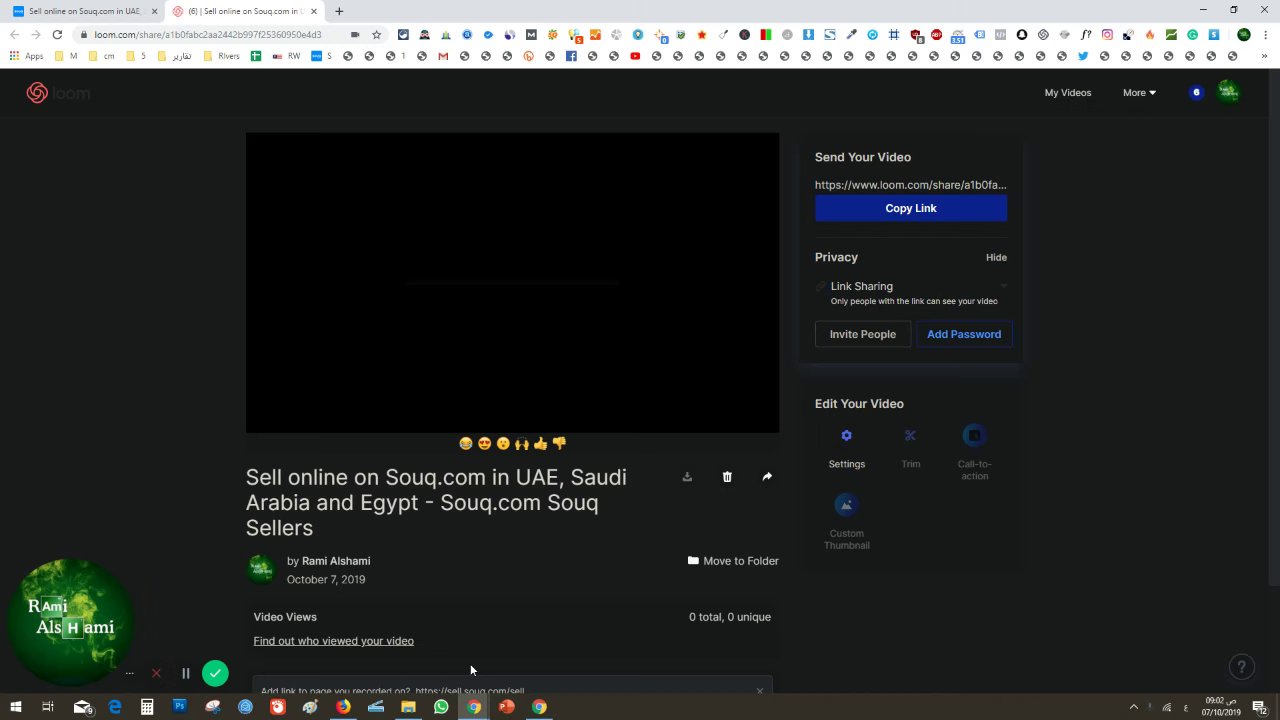Click the video player area
Screen dimensions: 1280x720
(x=512, y=283)
